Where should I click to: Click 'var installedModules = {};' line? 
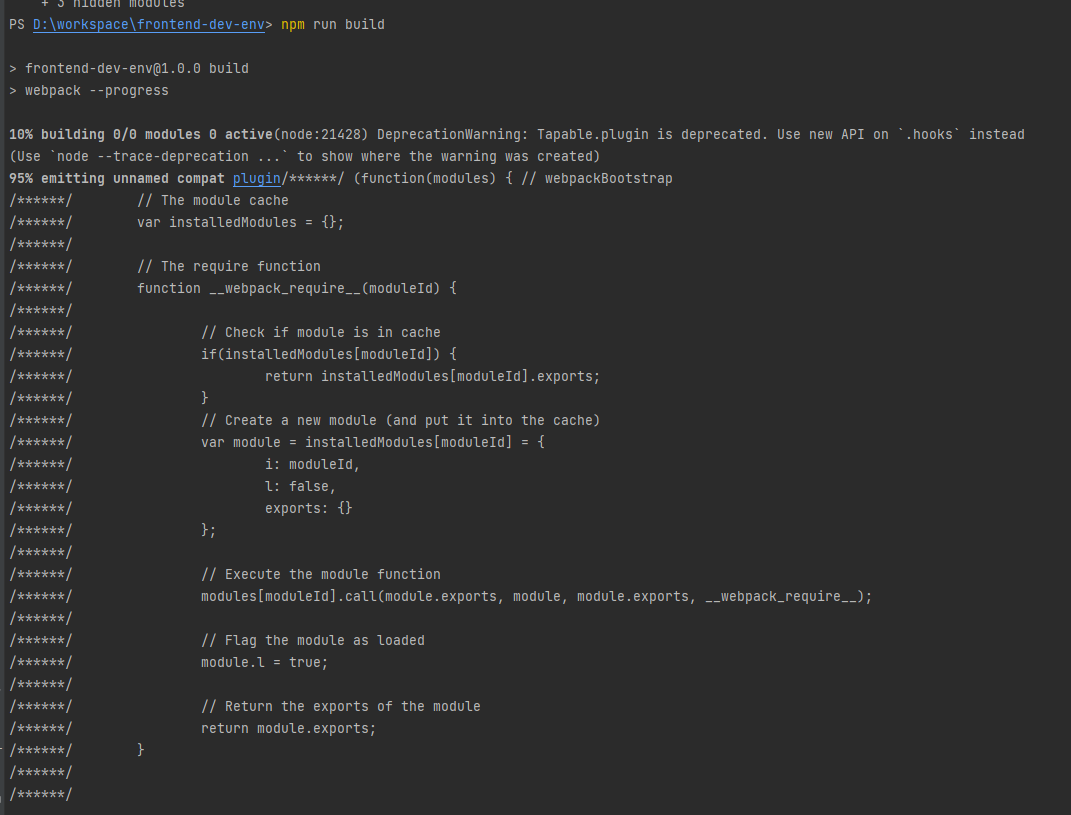click(x=240, y=222)
